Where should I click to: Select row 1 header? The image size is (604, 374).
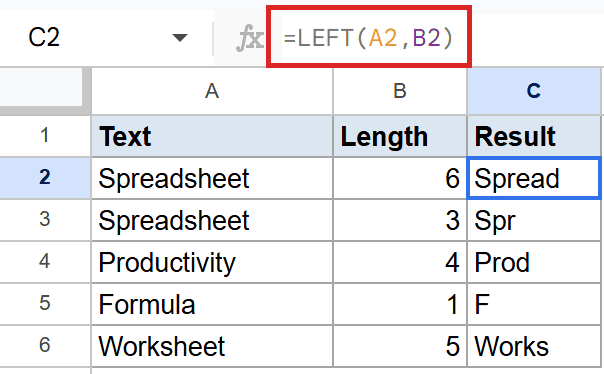coord(45,136)
